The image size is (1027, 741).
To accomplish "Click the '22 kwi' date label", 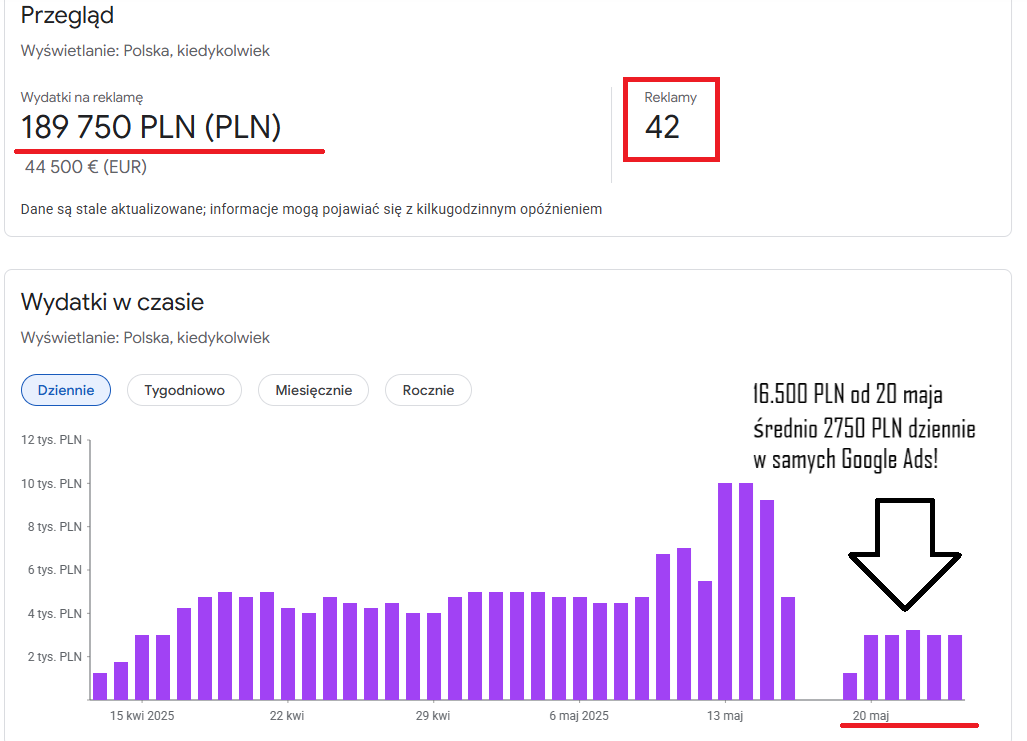I will 287,715.
